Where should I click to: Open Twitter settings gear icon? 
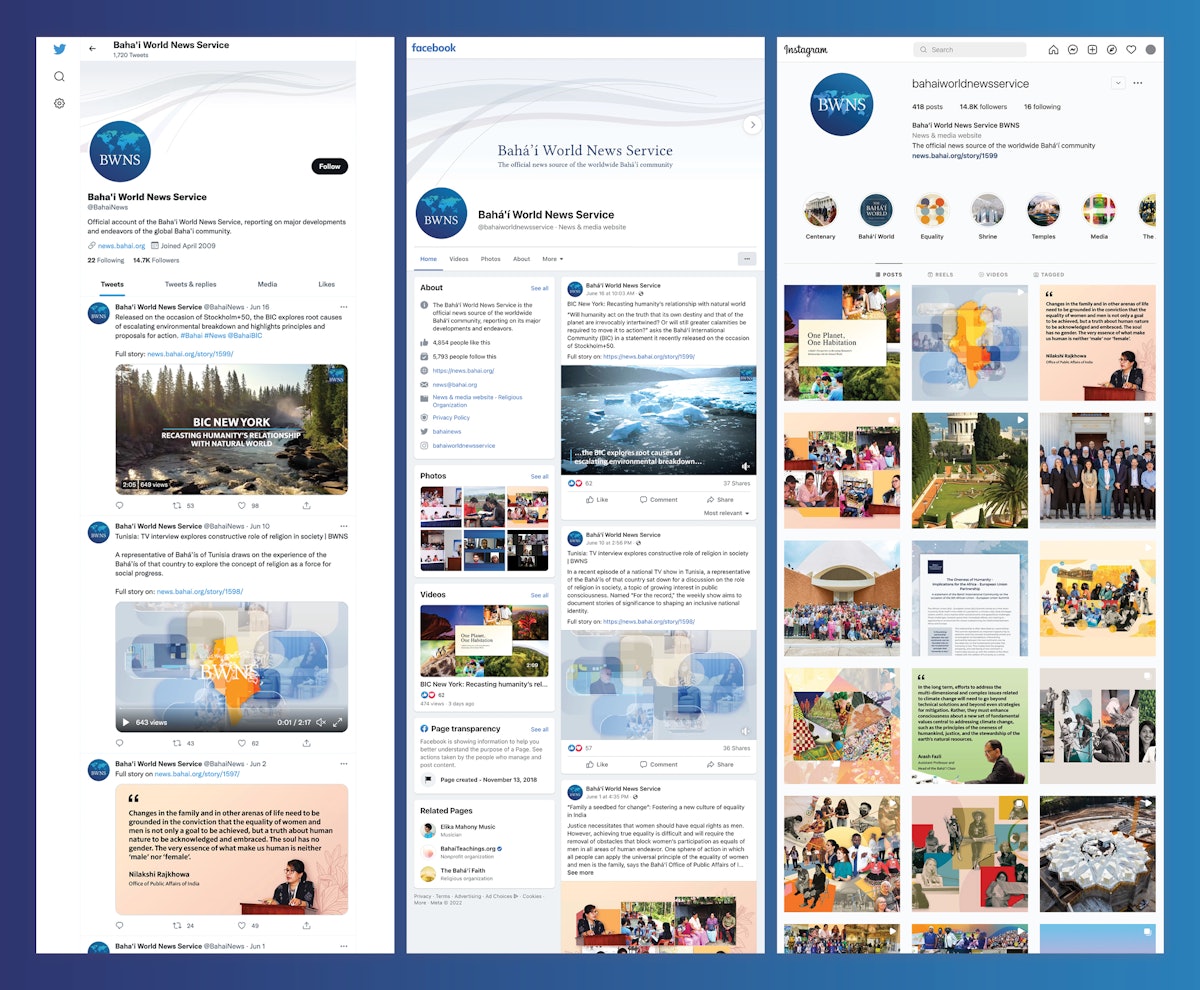click(59, 103)
